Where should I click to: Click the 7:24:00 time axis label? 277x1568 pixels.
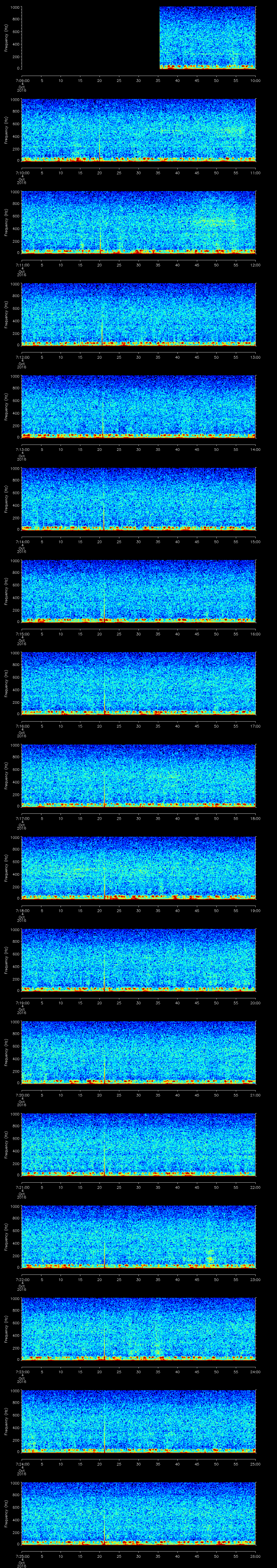(22, 1463)
